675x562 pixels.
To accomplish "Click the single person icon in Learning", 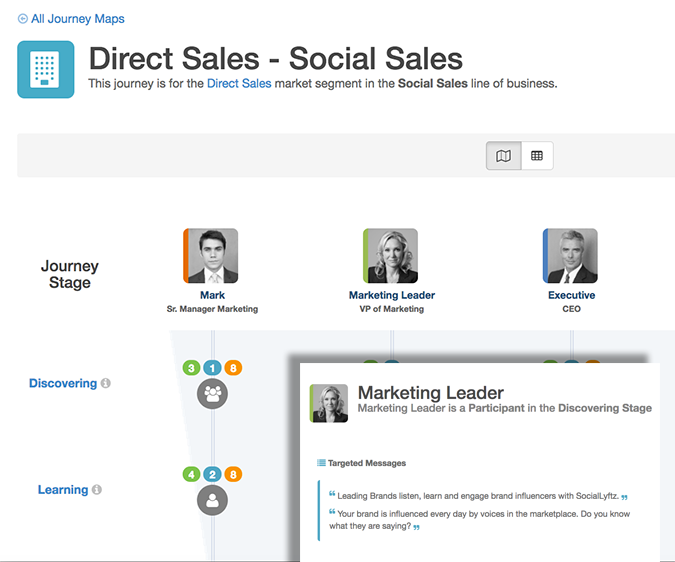I will pyautogui.click(x=212, y=500).
